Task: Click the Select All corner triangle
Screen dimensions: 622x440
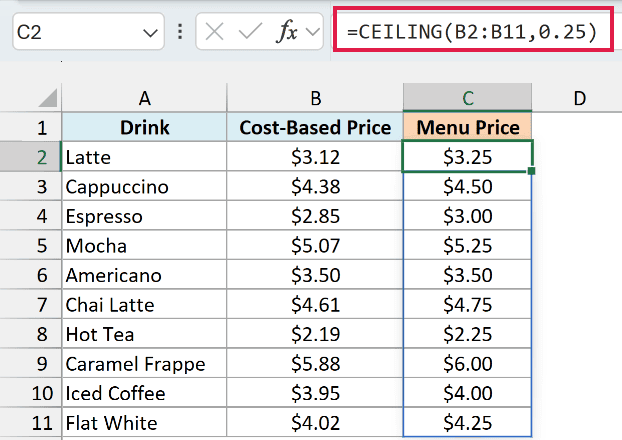Action: click(x=48, y=98)
